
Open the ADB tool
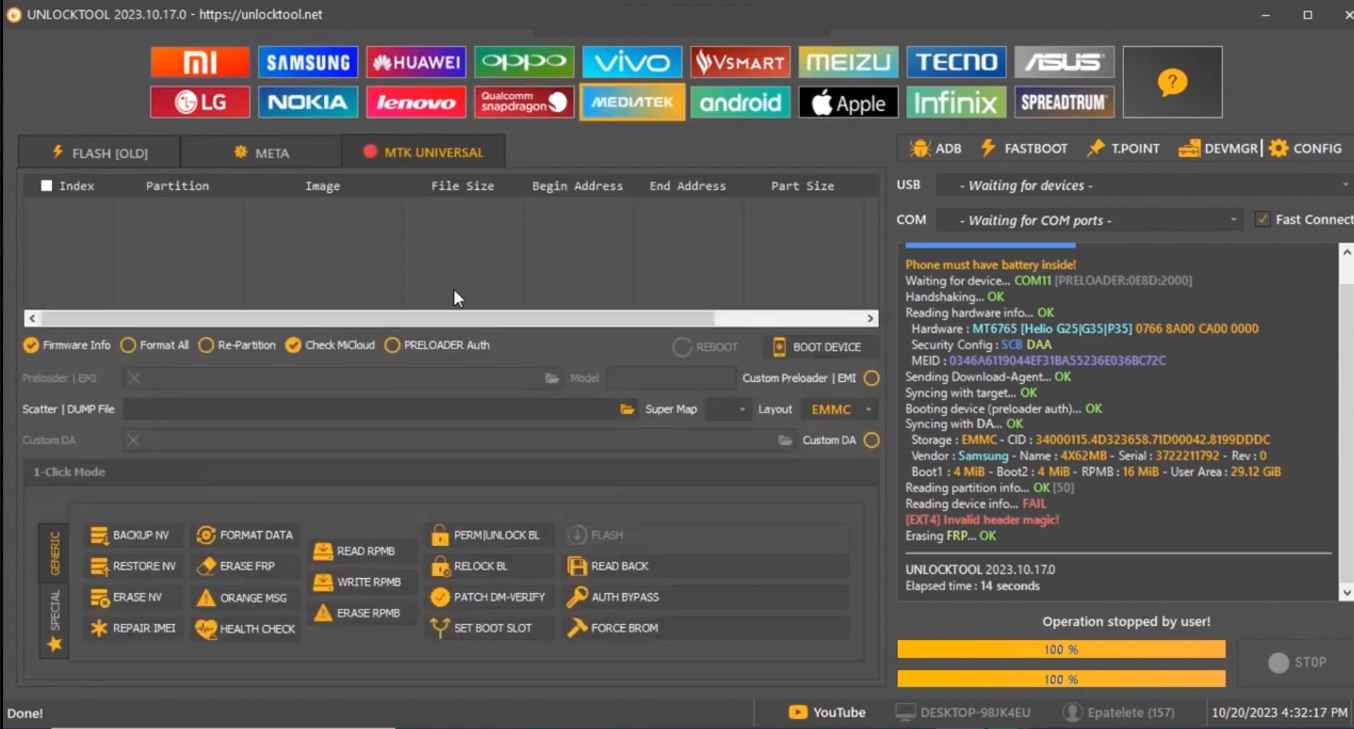point(936,148)
